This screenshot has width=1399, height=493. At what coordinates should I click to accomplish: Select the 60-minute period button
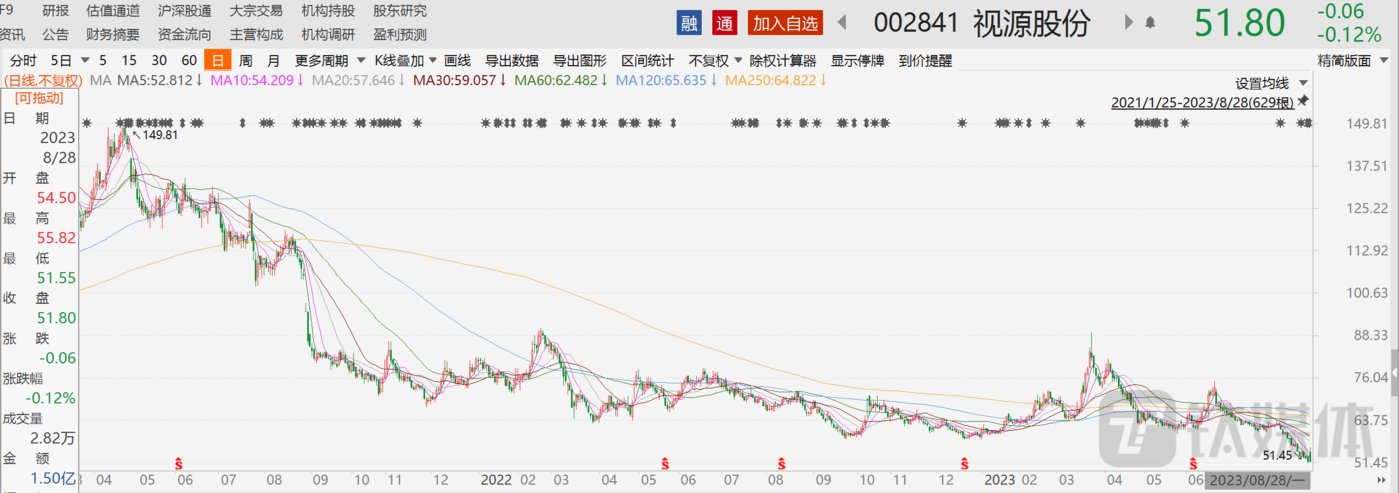(x=188, y=60)
